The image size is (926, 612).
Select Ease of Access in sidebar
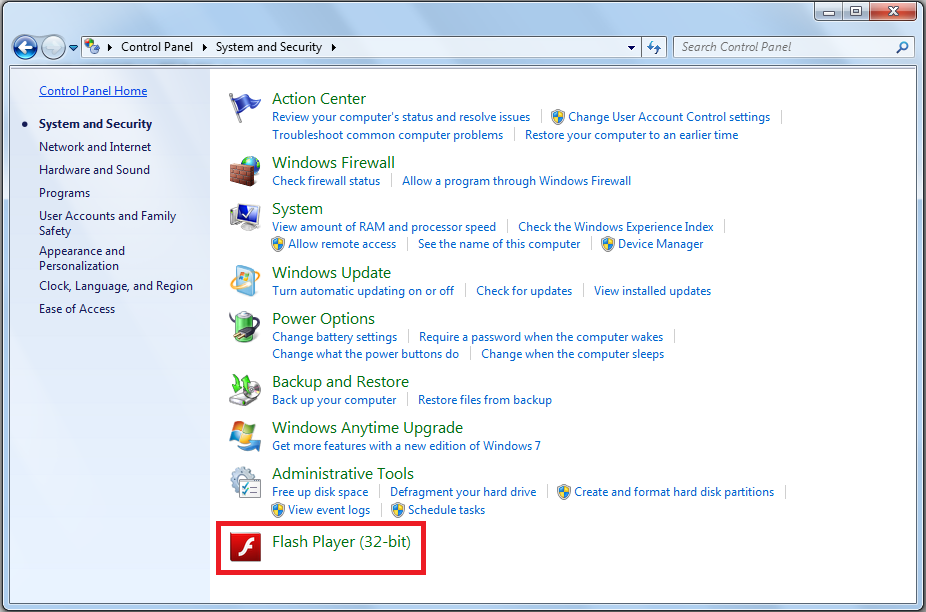coord(77,308)
